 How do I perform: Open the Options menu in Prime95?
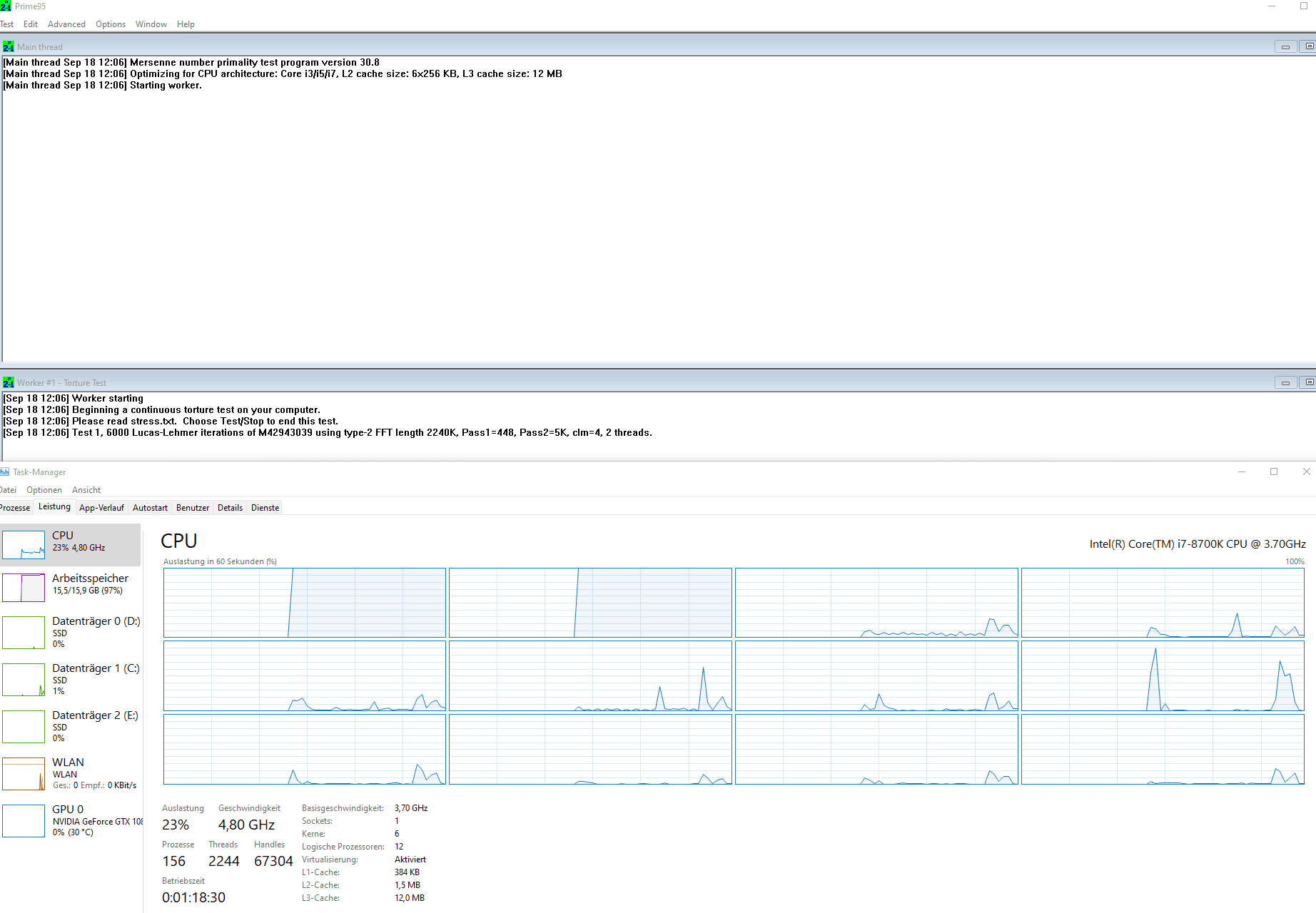(x=111, y=24)
